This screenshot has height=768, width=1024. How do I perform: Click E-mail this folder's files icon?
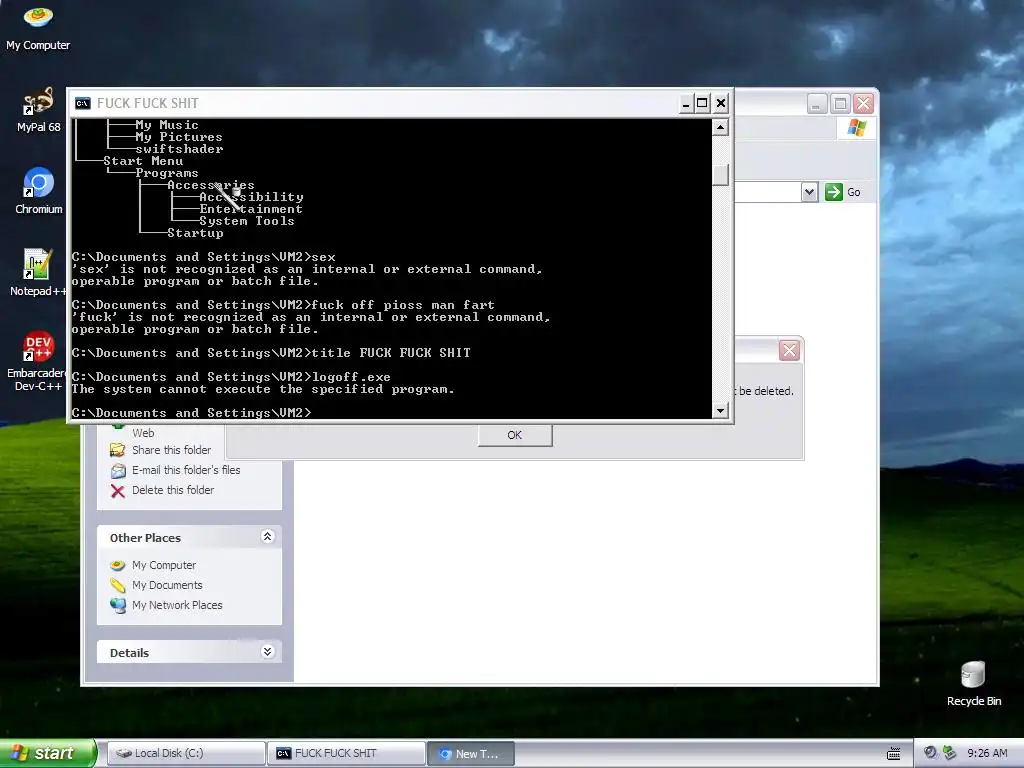click(x=118, y=470)
